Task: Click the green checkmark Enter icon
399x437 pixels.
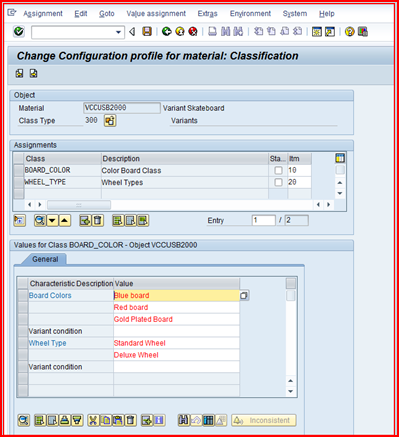Action: pyautogui.click(x=19, y=32)
